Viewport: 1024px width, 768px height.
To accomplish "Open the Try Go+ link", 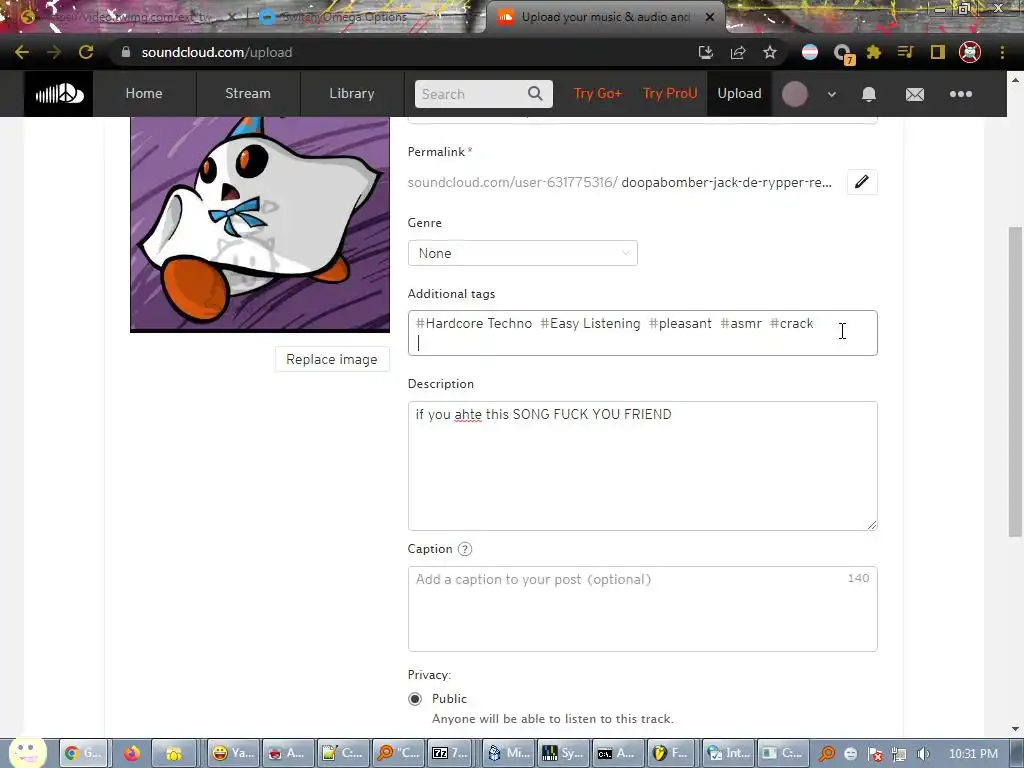I will [598, 93].
